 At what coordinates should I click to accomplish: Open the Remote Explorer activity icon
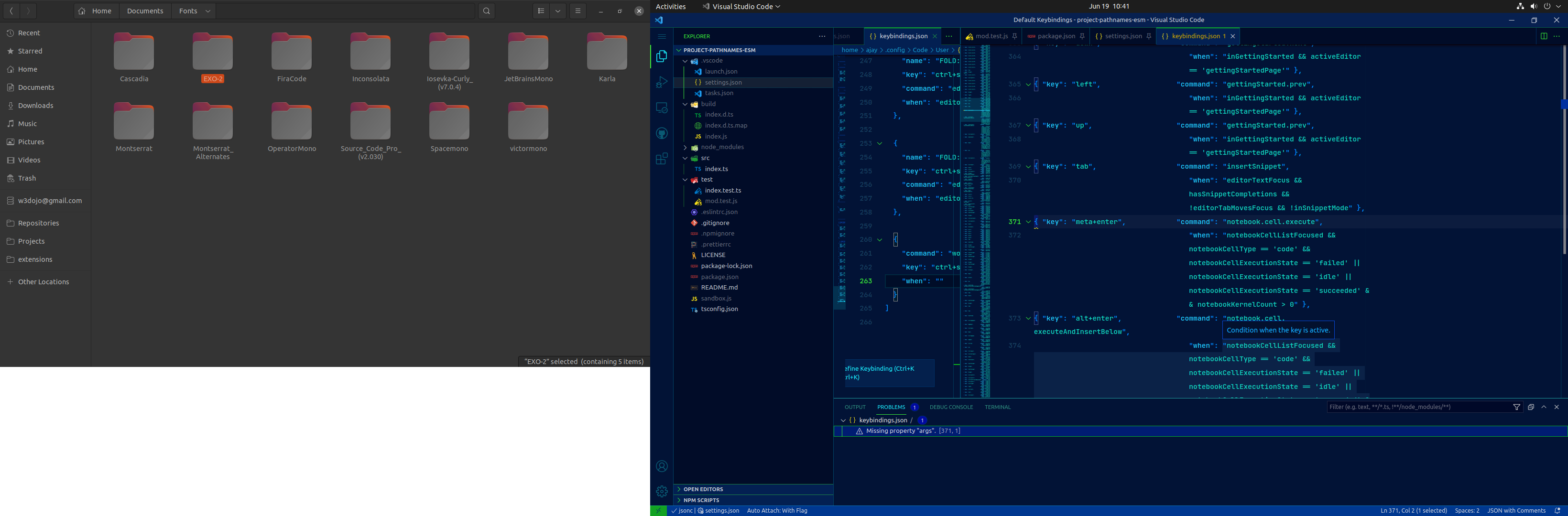tap(662, 107)
